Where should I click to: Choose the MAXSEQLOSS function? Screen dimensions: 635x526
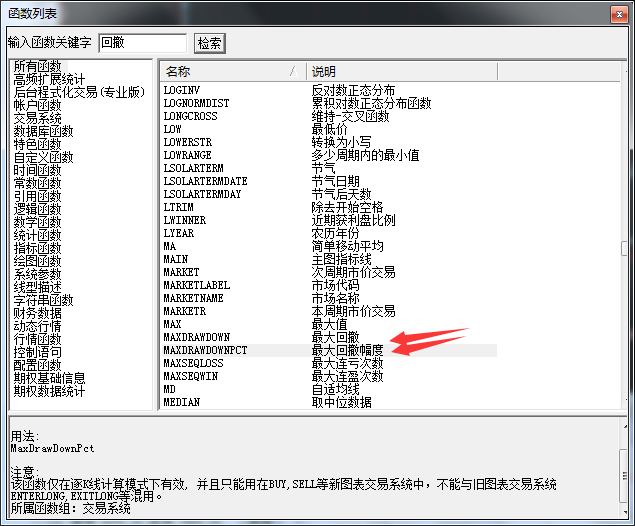329,363
